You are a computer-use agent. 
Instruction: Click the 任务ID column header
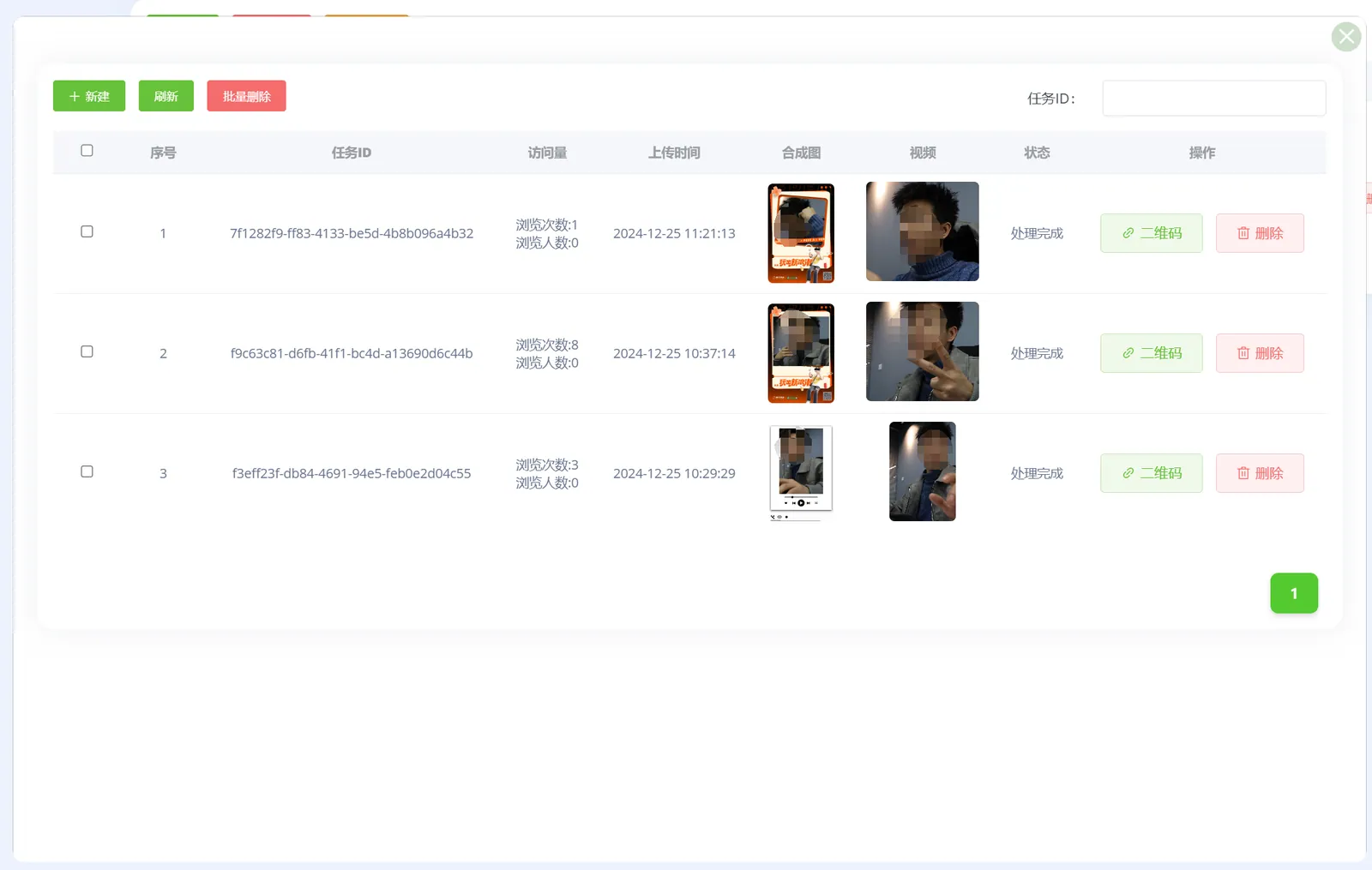[352, 153]
